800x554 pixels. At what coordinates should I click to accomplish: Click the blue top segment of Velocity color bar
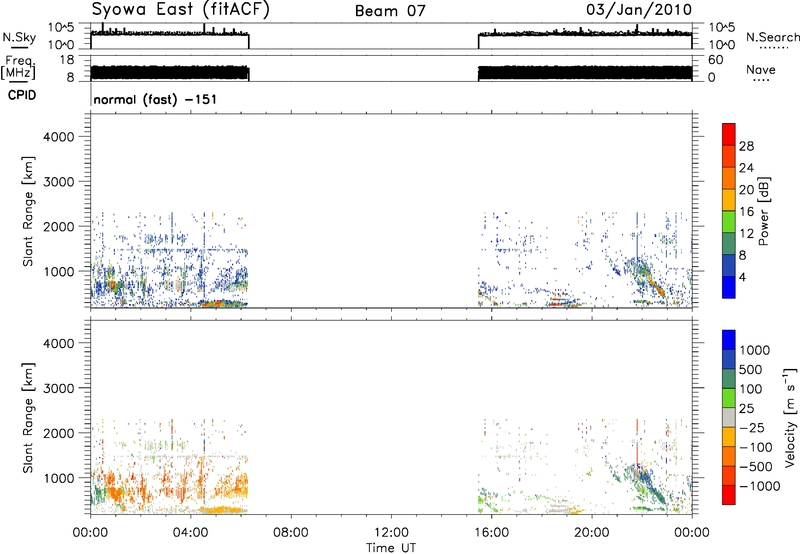(729, 340)
